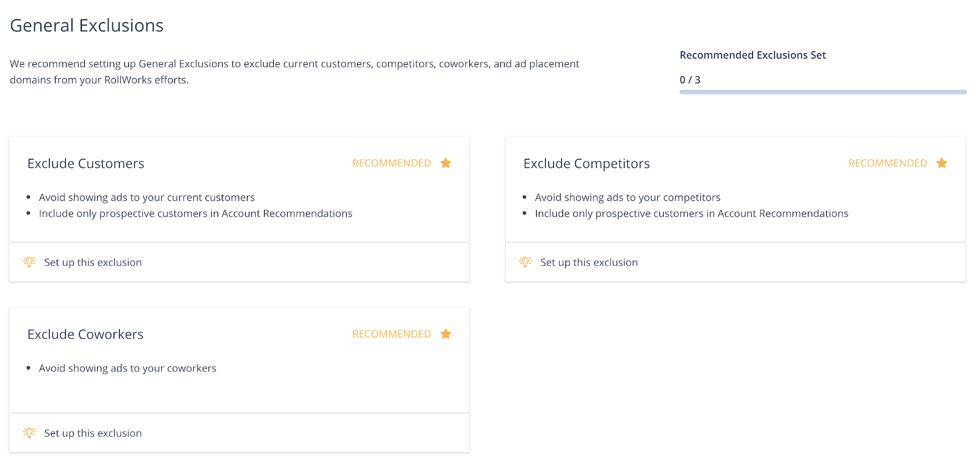The height and width of the screenshot is (470, 974).
Task: Click the 0 / 3 exclusions counter
Action: pos(690,79)
